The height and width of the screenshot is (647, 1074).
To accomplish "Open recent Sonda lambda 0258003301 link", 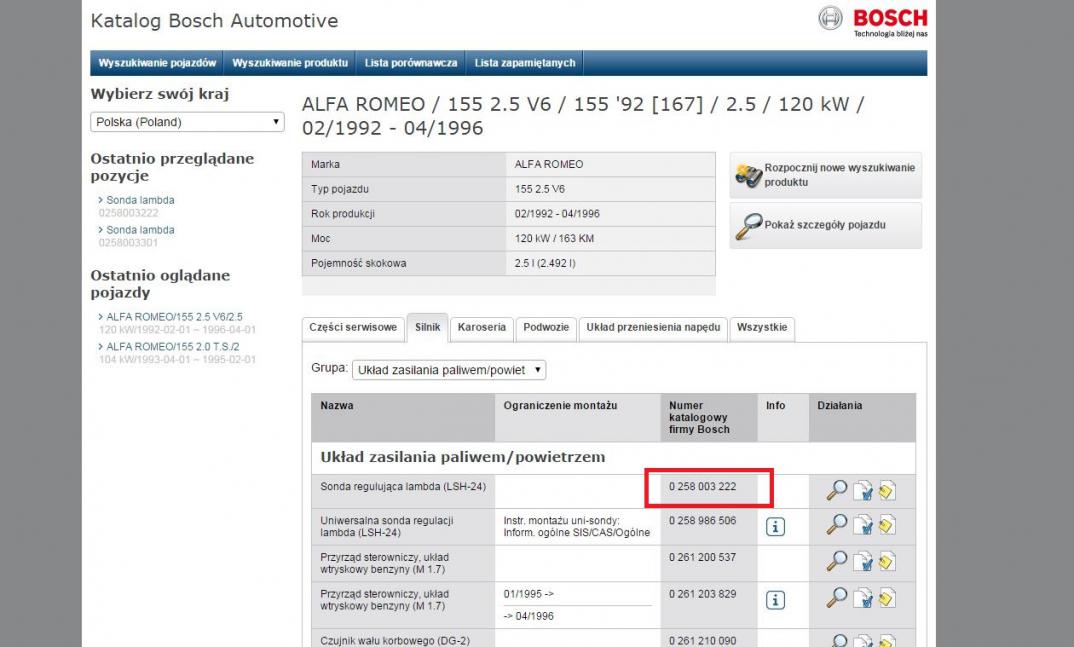I will point(140,230).
